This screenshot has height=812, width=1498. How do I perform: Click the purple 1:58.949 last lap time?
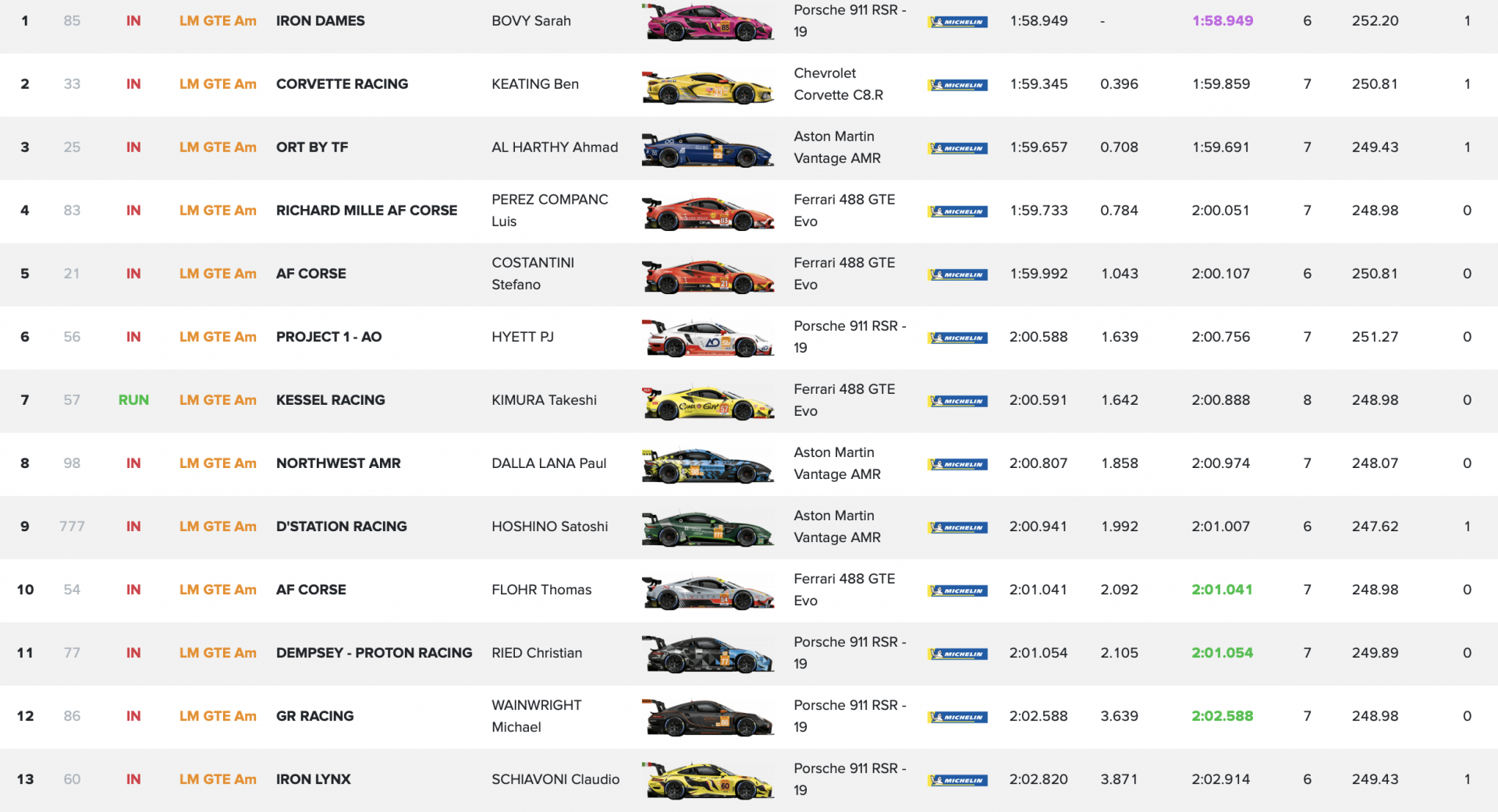click(1223, 21)
